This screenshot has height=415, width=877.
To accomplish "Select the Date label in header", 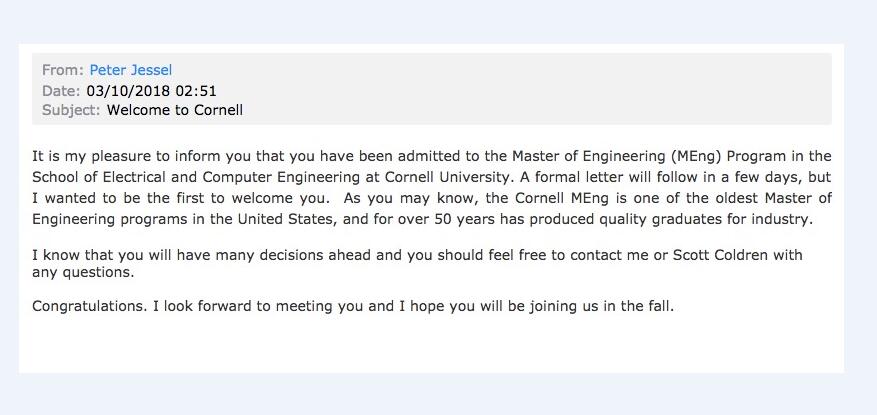I will coord(61,90).
